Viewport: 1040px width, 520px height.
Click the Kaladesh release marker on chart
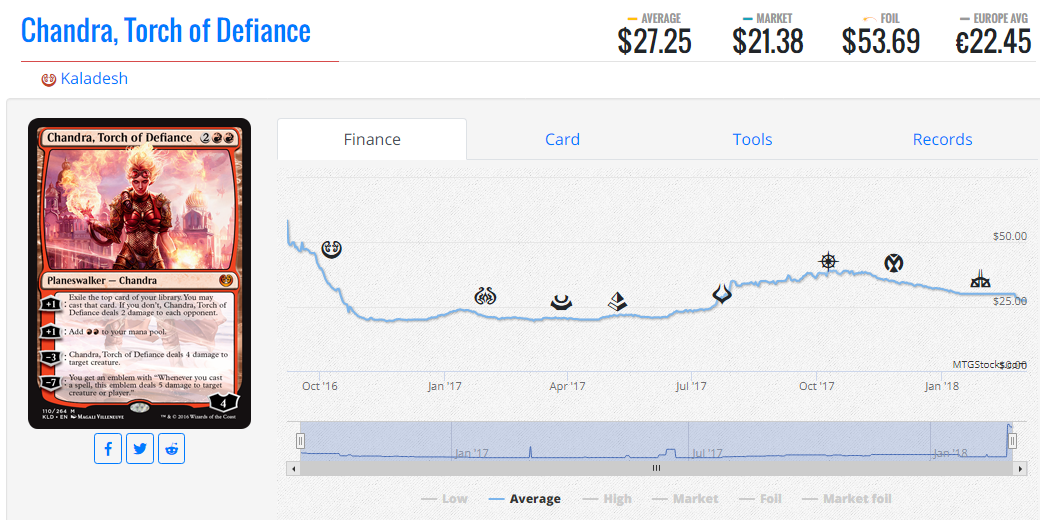332,249
